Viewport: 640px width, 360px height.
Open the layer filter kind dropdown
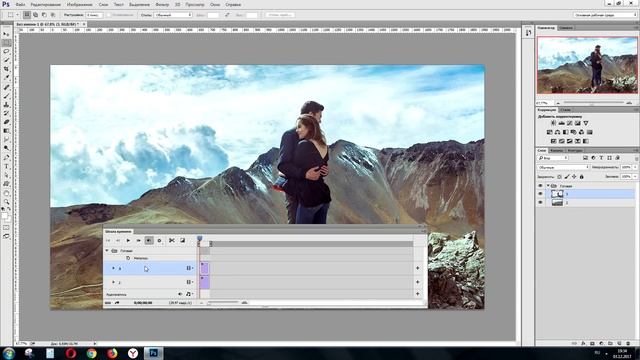(553, 158)
